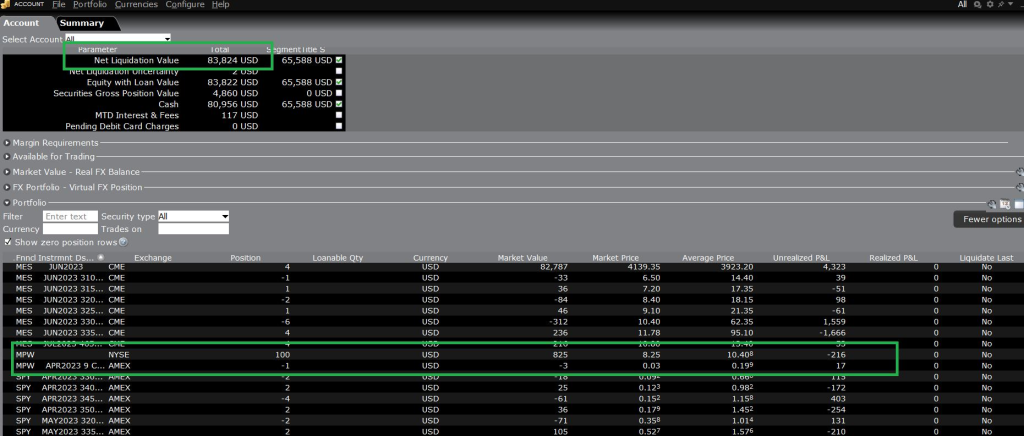
Task: Open the Configure menu
Action: [185, 5]
